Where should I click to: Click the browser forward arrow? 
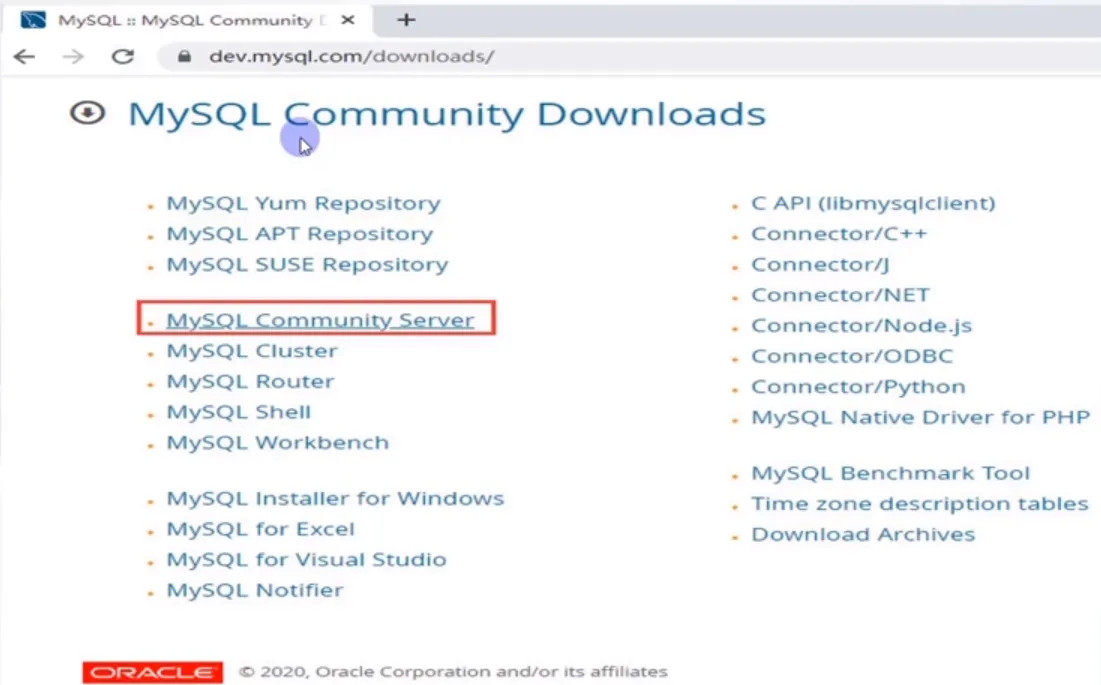coord(73,56)
